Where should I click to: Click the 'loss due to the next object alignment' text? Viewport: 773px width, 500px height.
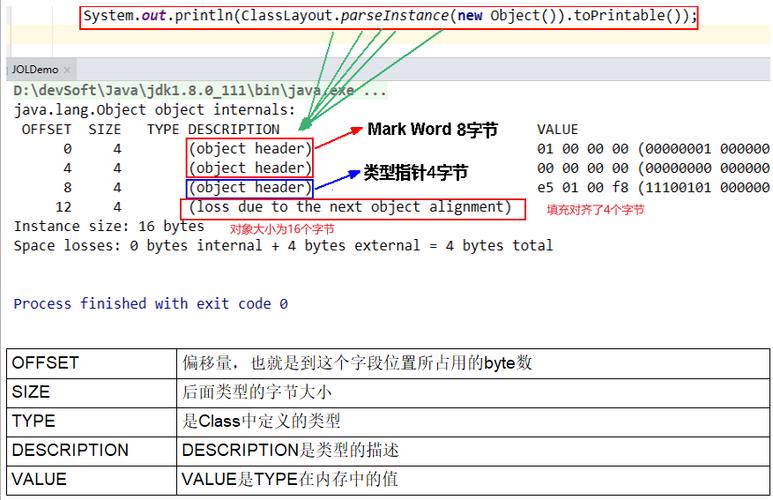pyautogui.click(x=350, y=207)
